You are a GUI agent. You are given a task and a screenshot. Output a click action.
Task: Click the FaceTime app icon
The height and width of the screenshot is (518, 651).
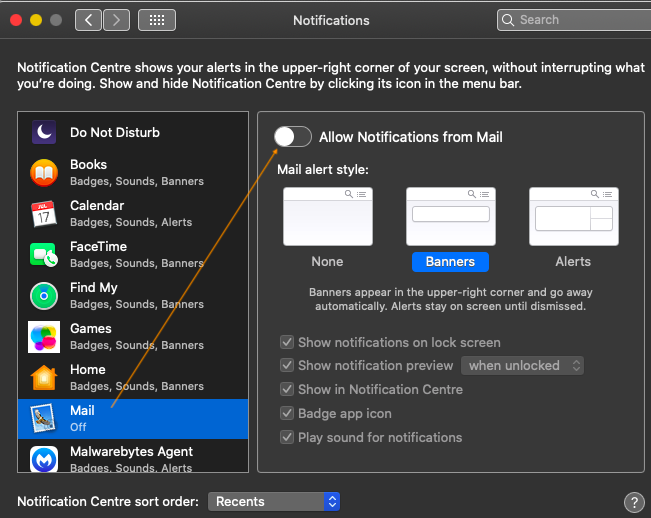click(44, 254)
